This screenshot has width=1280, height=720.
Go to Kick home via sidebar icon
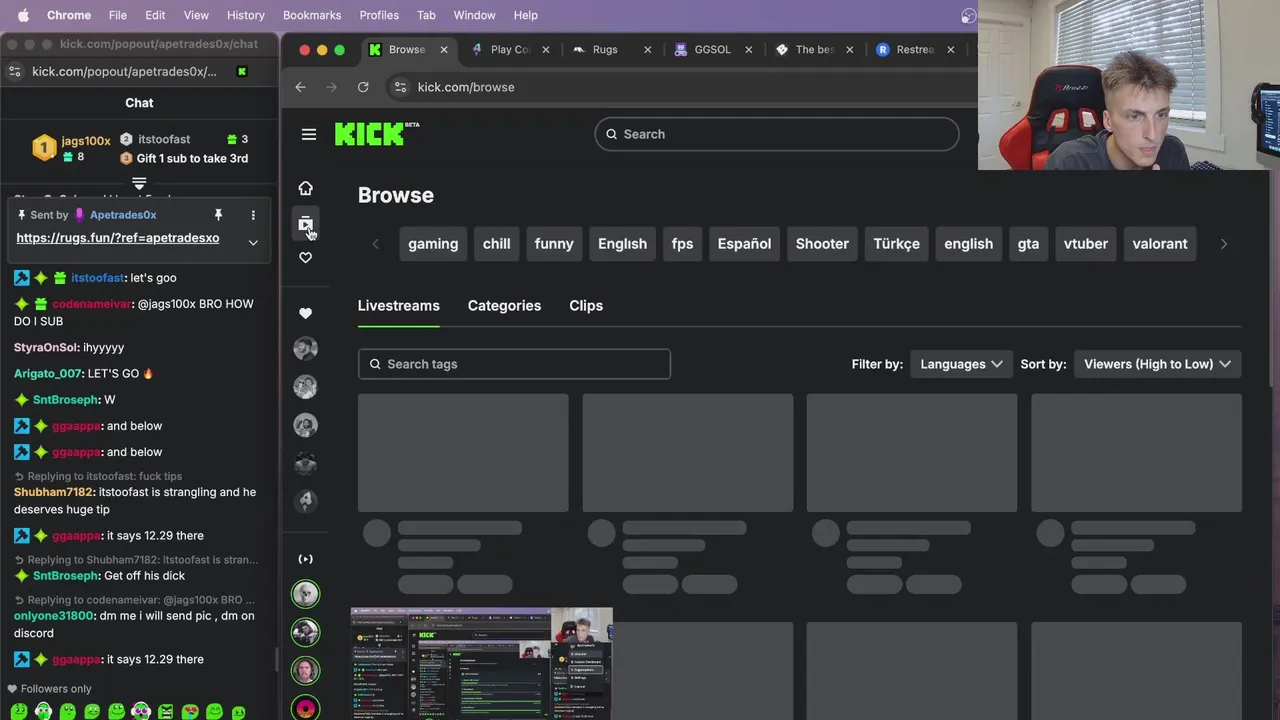[x=305, y=188]
